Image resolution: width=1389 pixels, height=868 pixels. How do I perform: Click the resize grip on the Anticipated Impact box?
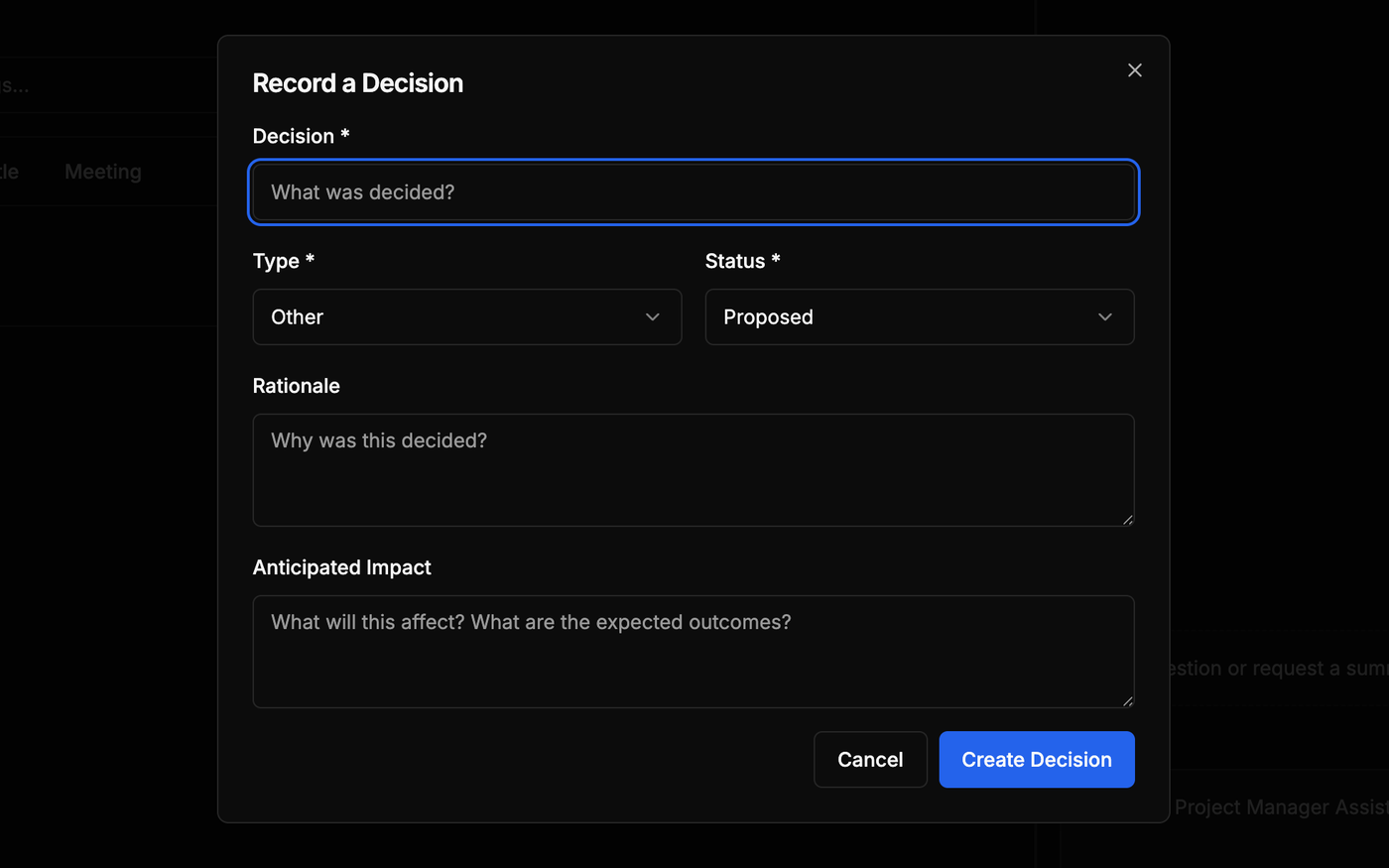(1128, 700)
